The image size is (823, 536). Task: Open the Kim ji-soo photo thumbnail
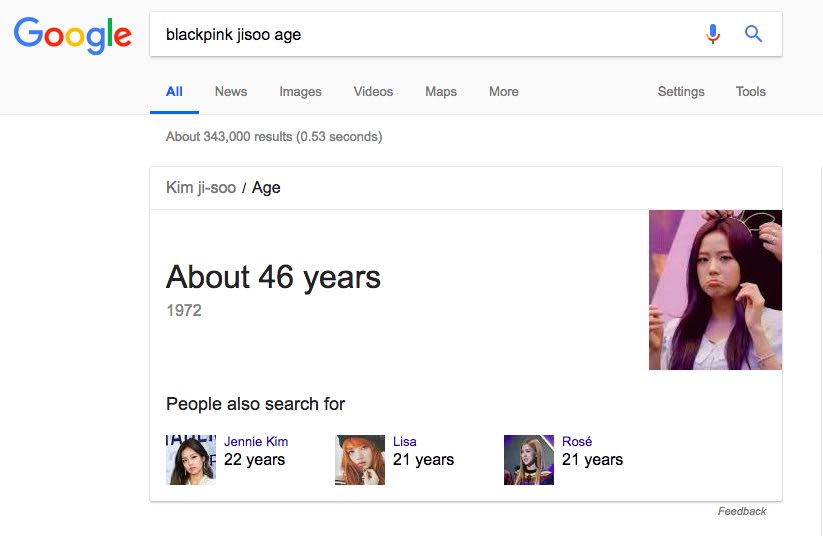(715, 290)
